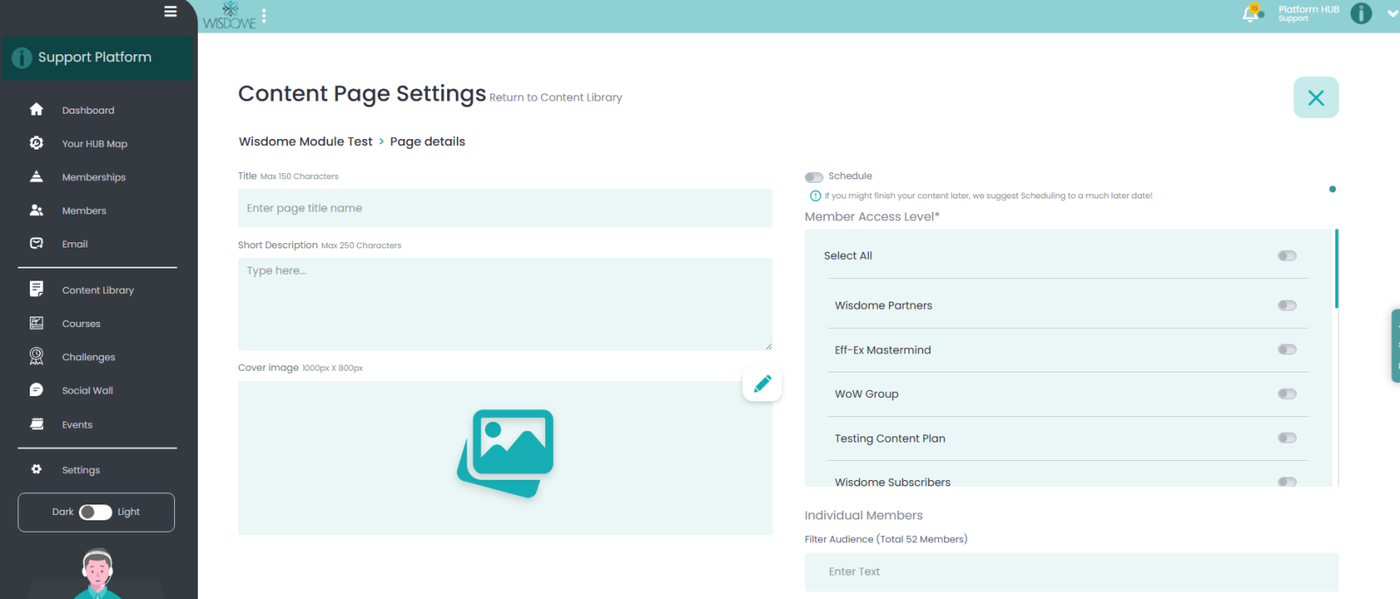Open the Members page
This screenshot has width=1400, height=599.
(x=84, y=211)
